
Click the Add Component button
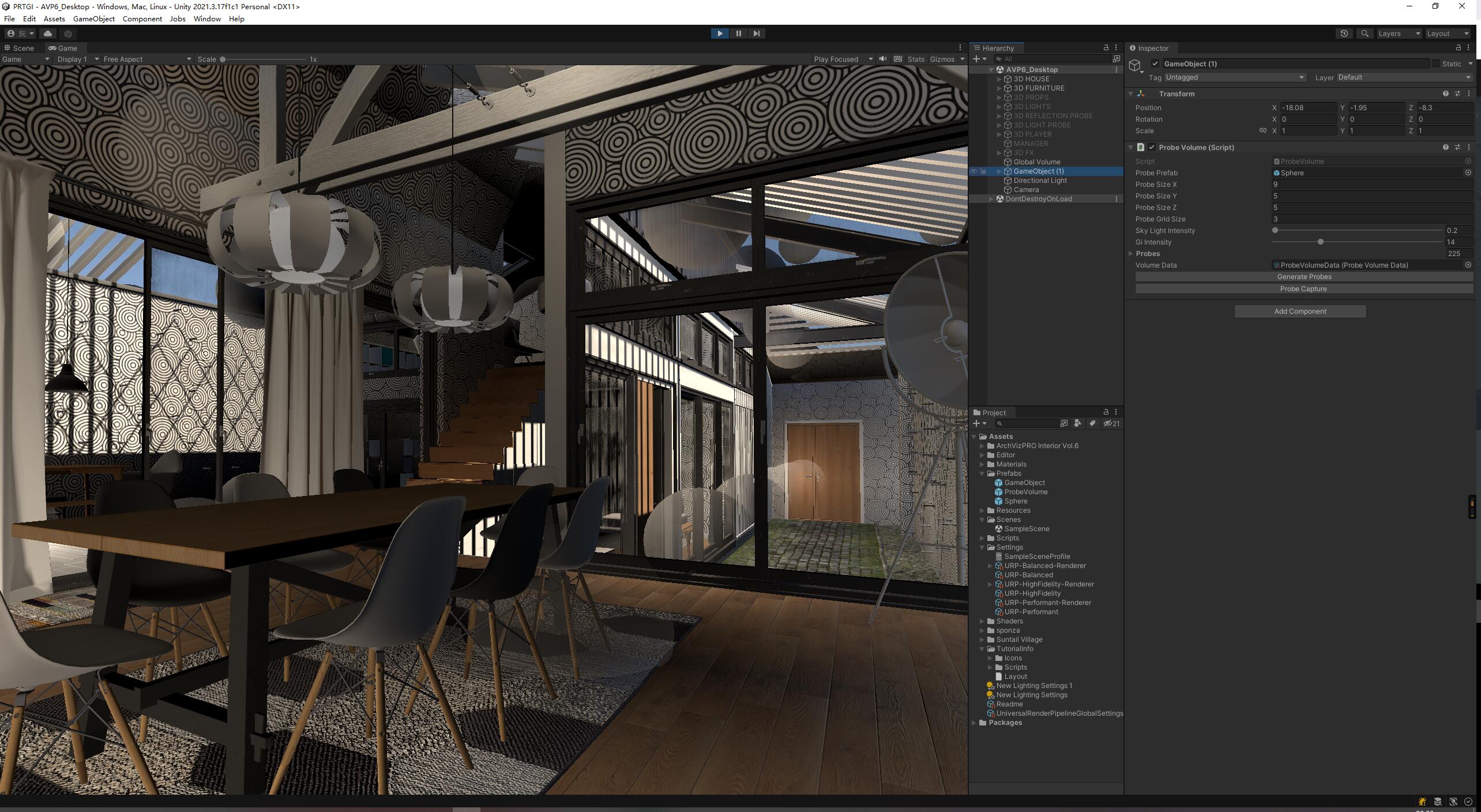(x=1300, y=311)
